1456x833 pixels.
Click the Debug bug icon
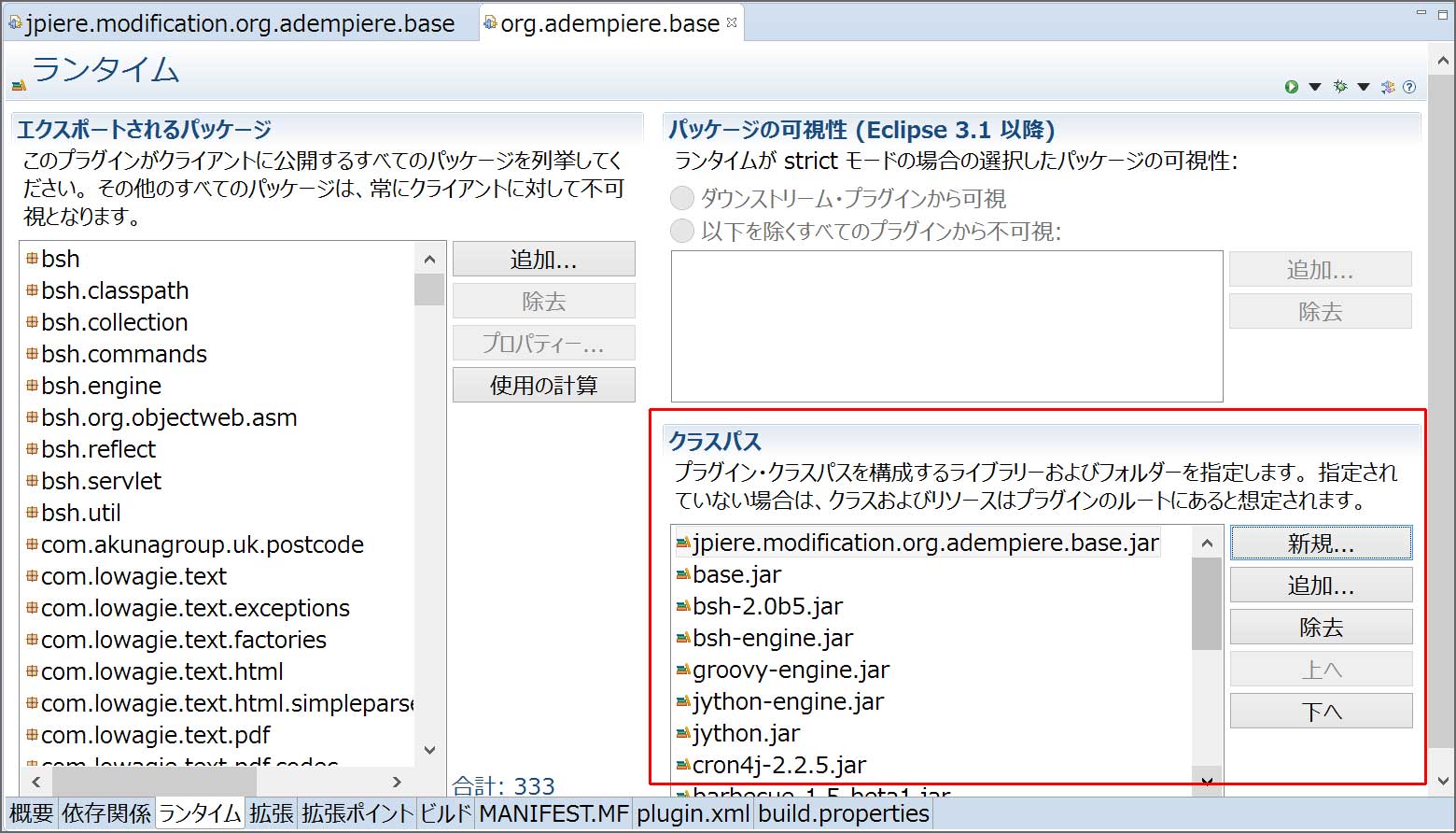[x=1340, y=87]
